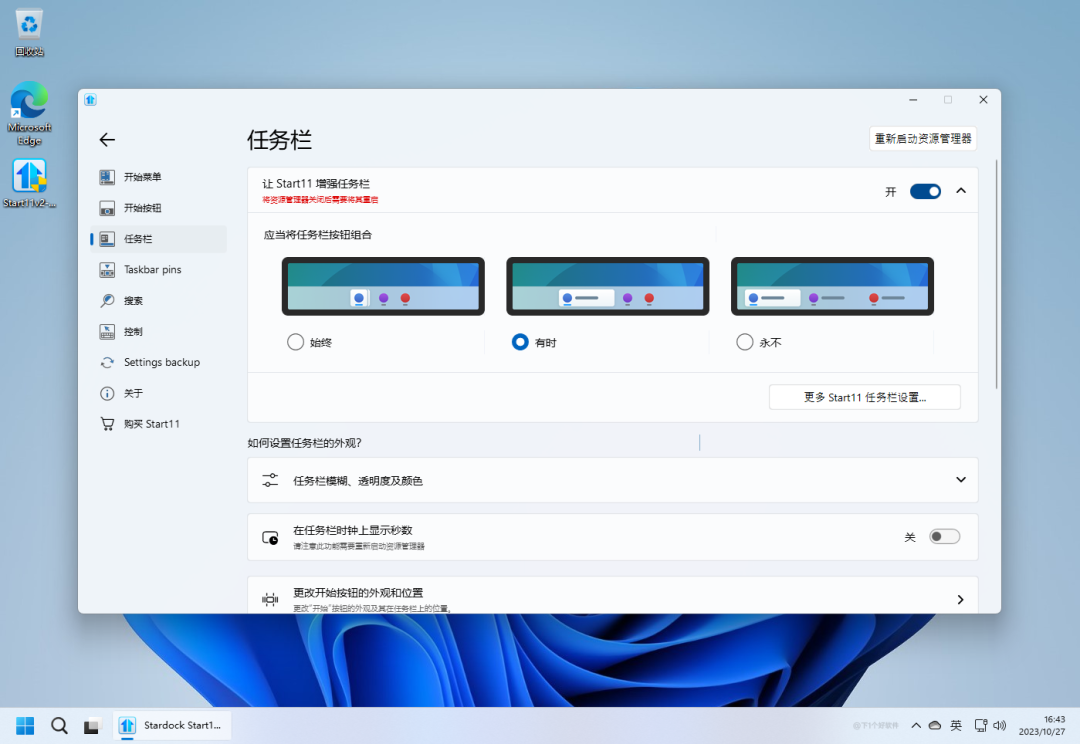The image size is (1080, 744).
Task: Open the 关于 page
Action: pos(158,393)
